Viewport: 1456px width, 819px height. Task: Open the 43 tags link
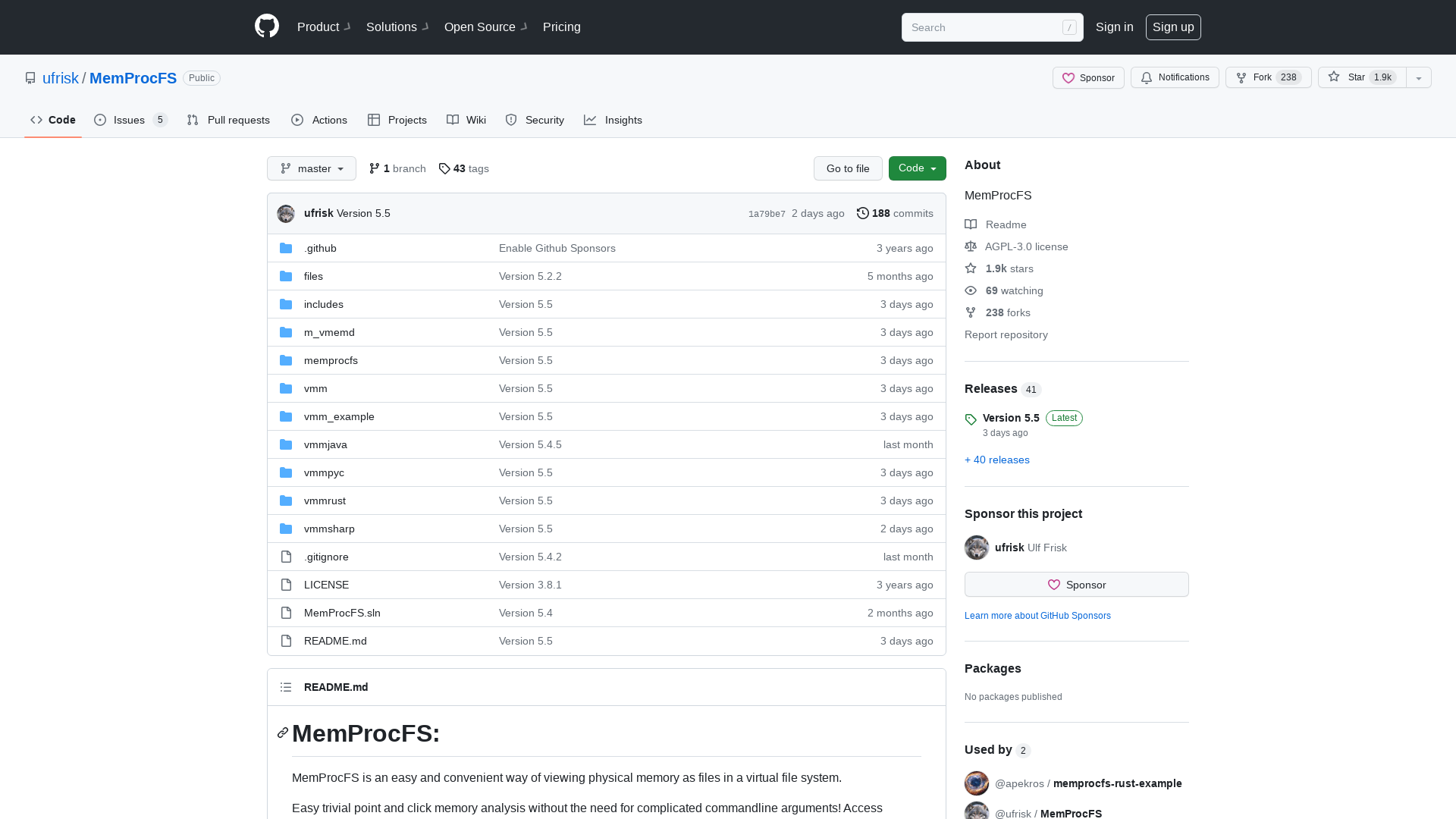pos(464,168)
